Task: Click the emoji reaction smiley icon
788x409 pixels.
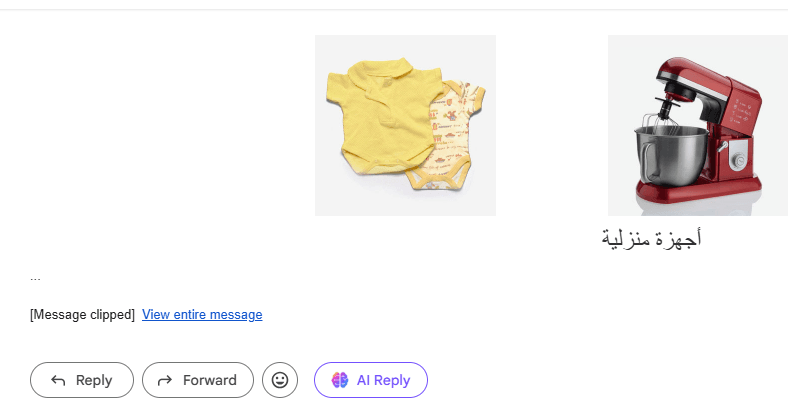Action: point(280,380)
